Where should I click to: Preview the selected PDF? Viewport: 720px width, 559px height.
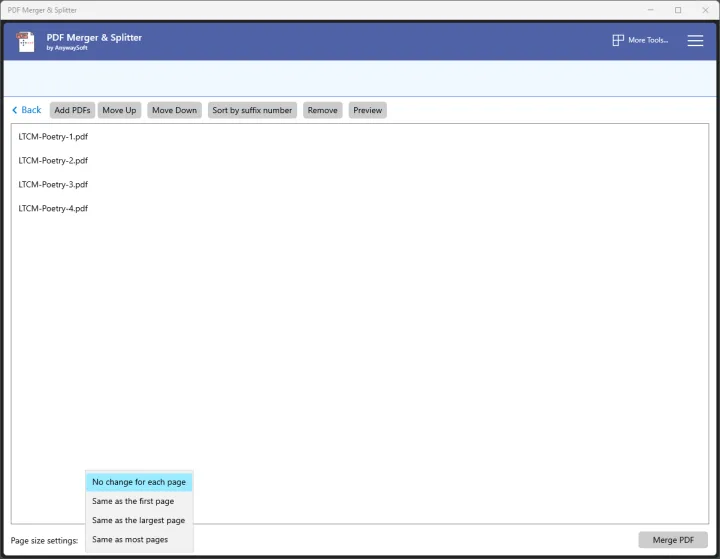tap(367, 110)
